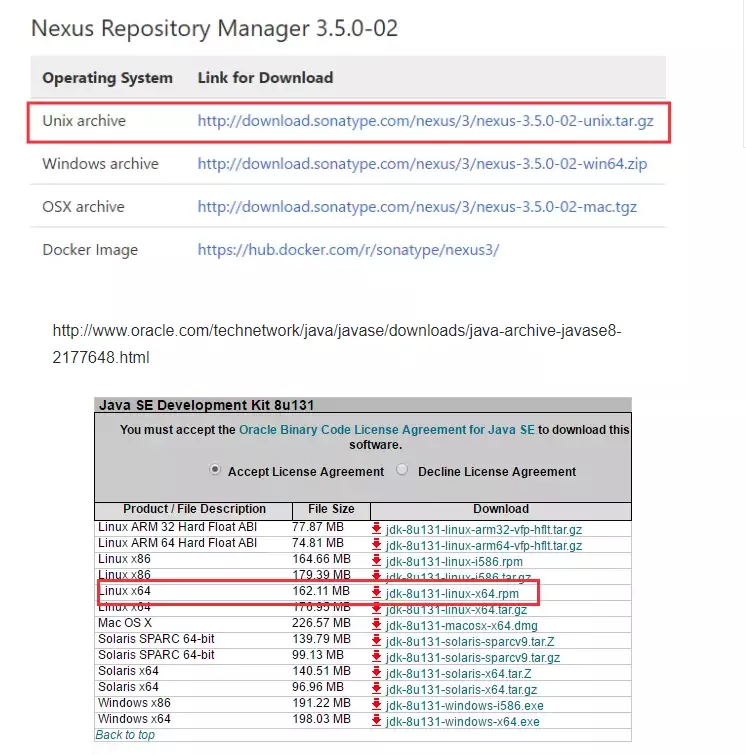The width and height of the screenshot is (746, 755).
Task: Download jdk-8u131-windows-i586.exe file link
Action: pyautogui.click(x=465, y=705)
